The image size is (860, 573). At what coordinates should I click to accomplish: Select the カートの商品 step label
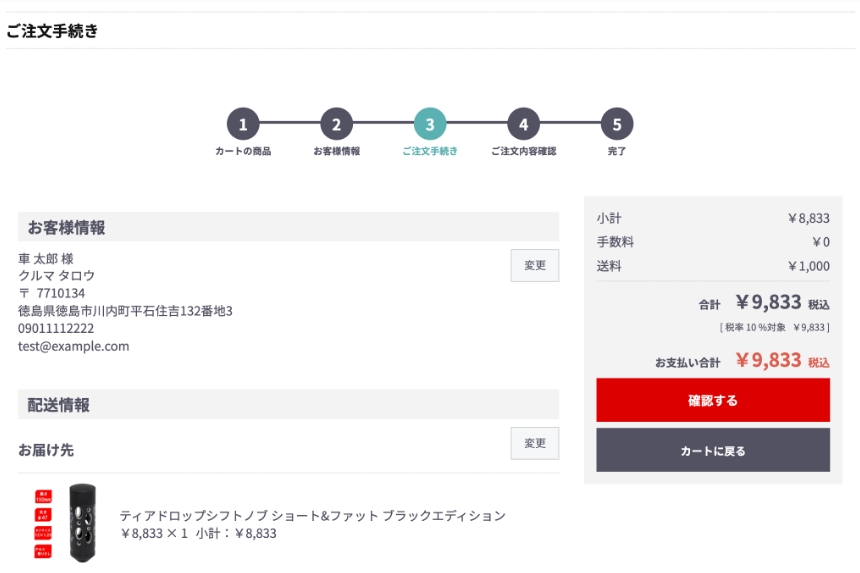(x=243, y=151)
